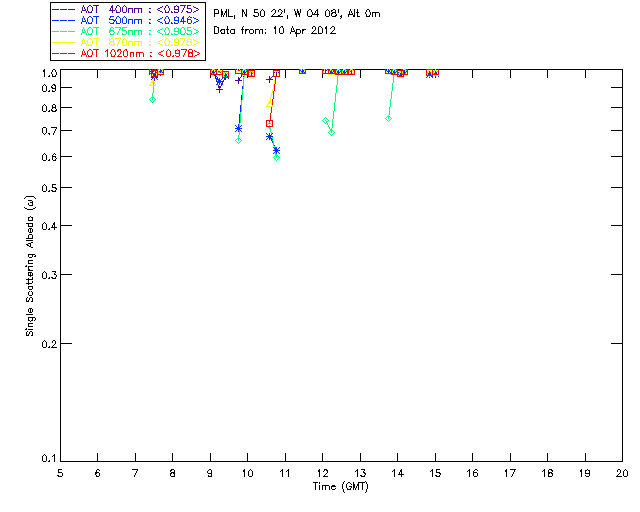Image resolution: width=640 pixels, height=512 pixels.
Task: Click the 15 tick label on time axis
Action: (x=435, y=473)
